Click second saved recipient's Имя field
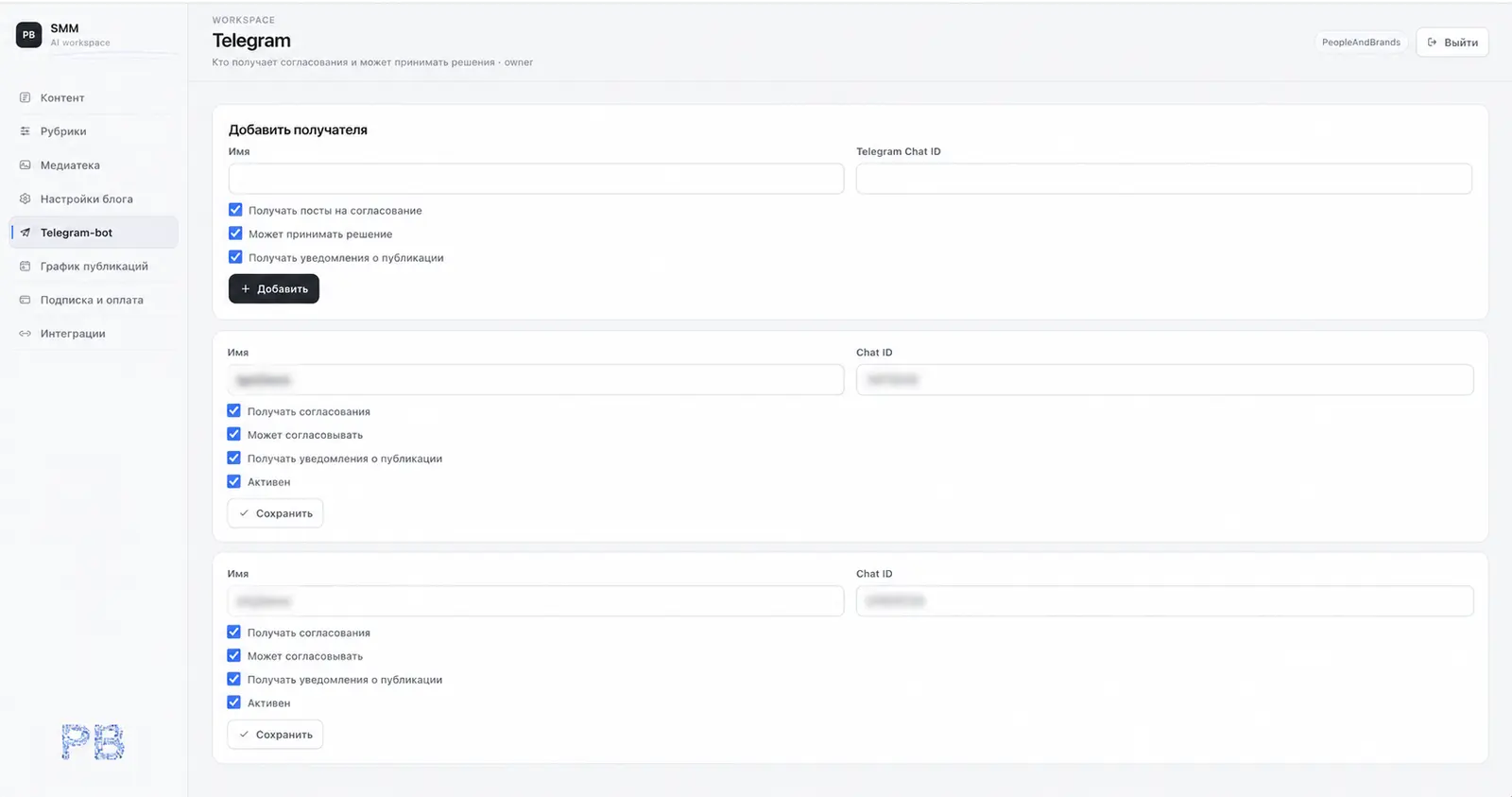 coord(536,601)
